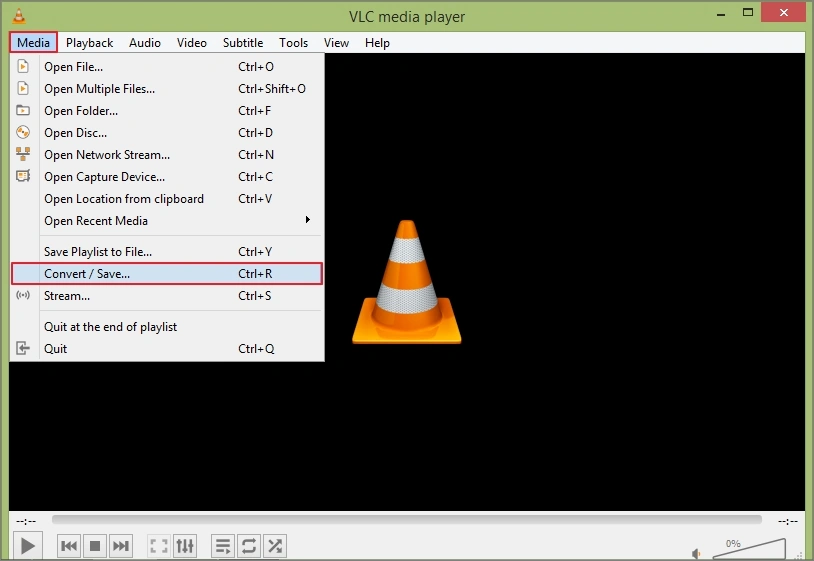Click the Open Folder icon
This screenshot has width=814, height=561.
[23, 110]
